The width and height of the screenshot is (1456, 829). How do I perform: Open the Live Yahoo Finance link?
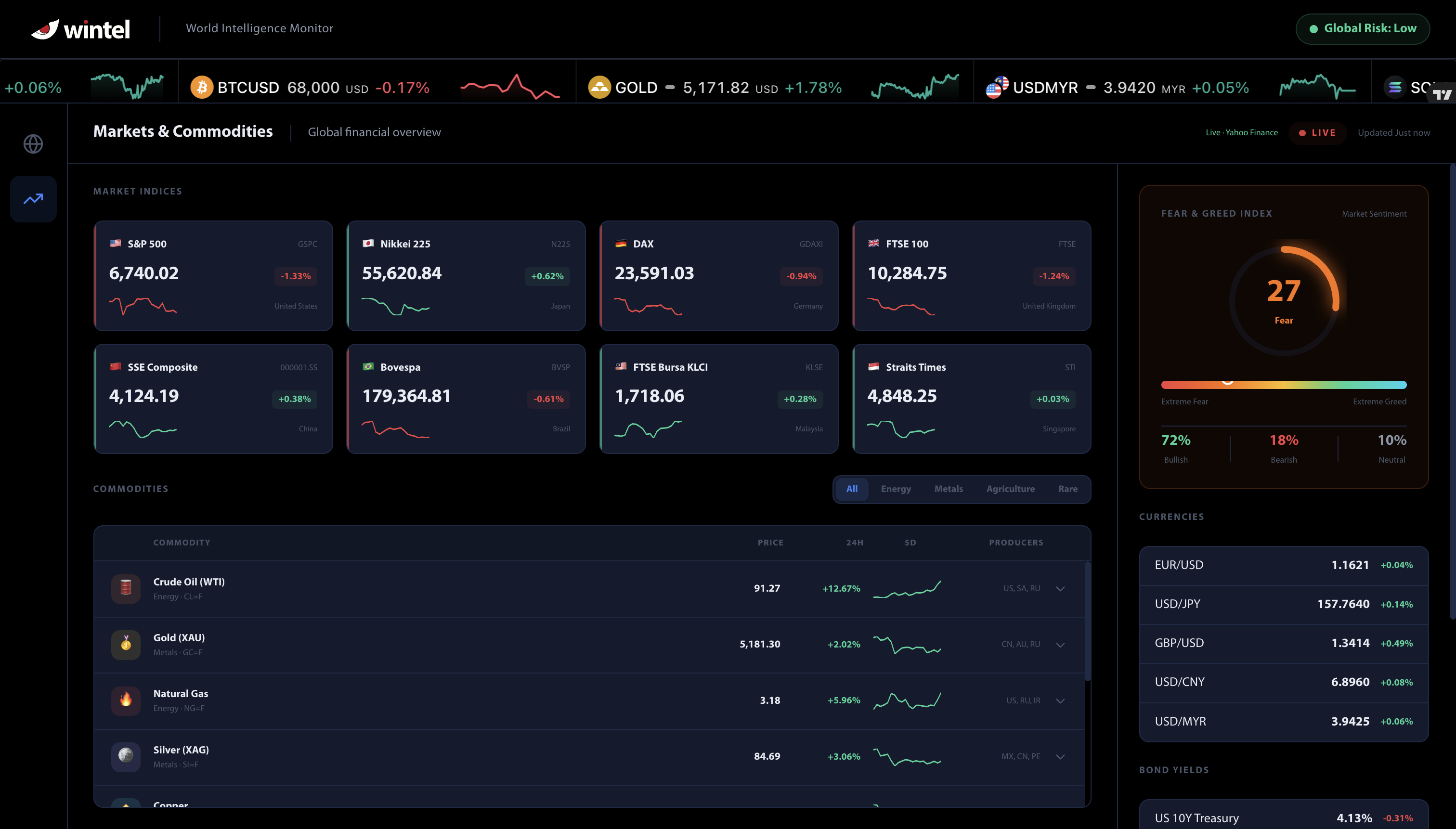[x=1241, y=132]
